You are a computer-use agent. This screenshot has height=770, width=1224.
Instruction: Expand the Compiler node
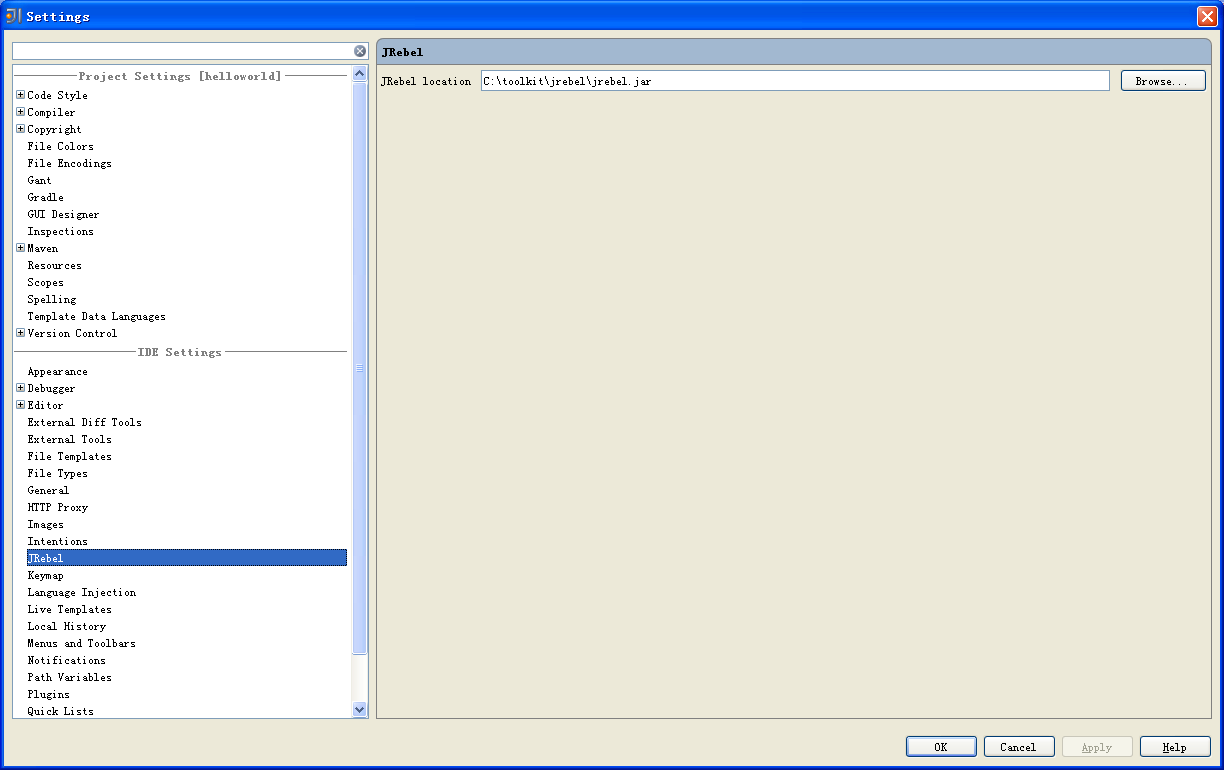click(x=20, y=112)
